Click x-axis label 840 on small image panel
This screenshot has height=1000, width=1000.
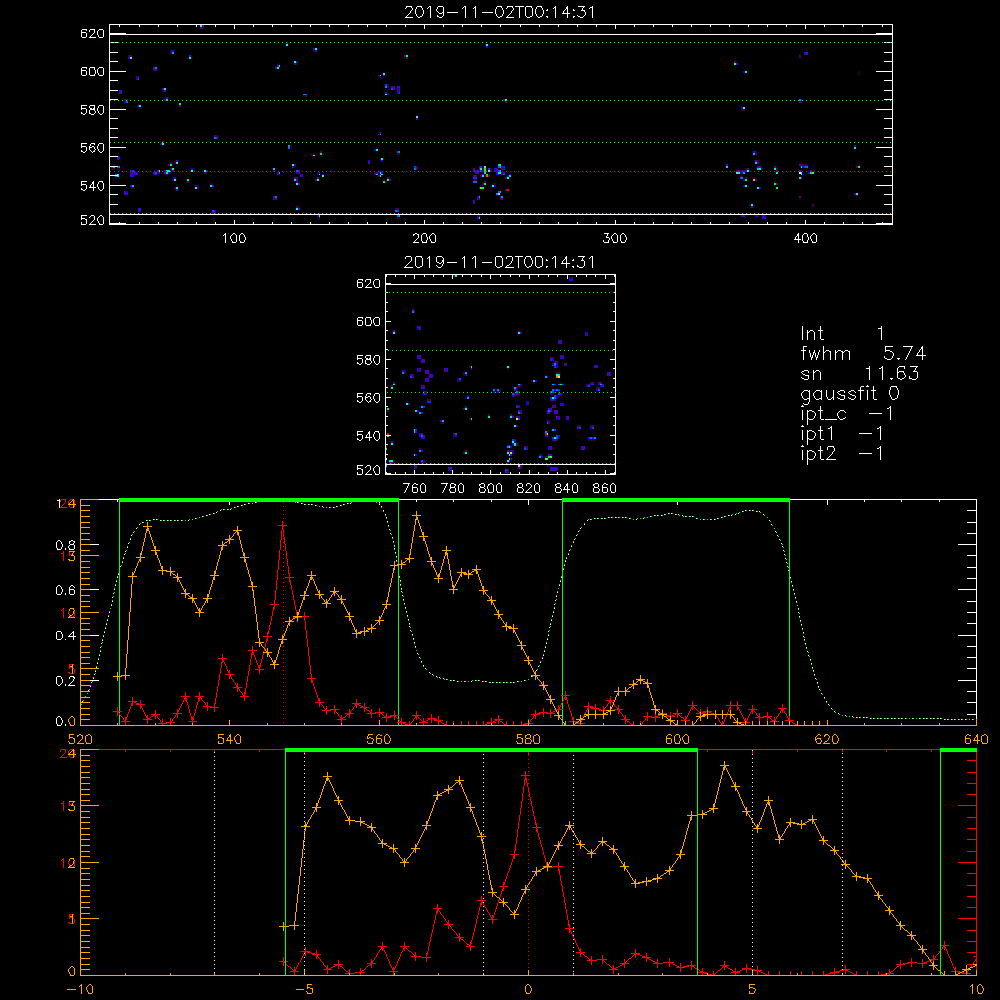[x=566, y=488]
